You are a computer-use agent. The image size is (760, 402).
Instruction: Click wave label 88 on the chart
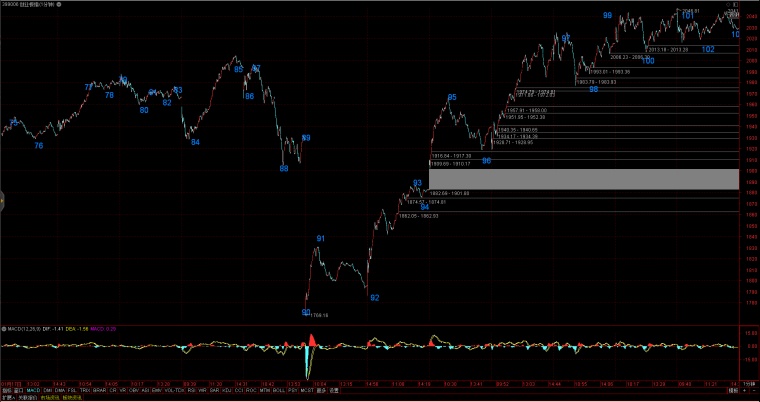pyautogui.click(x=284, y=169)
